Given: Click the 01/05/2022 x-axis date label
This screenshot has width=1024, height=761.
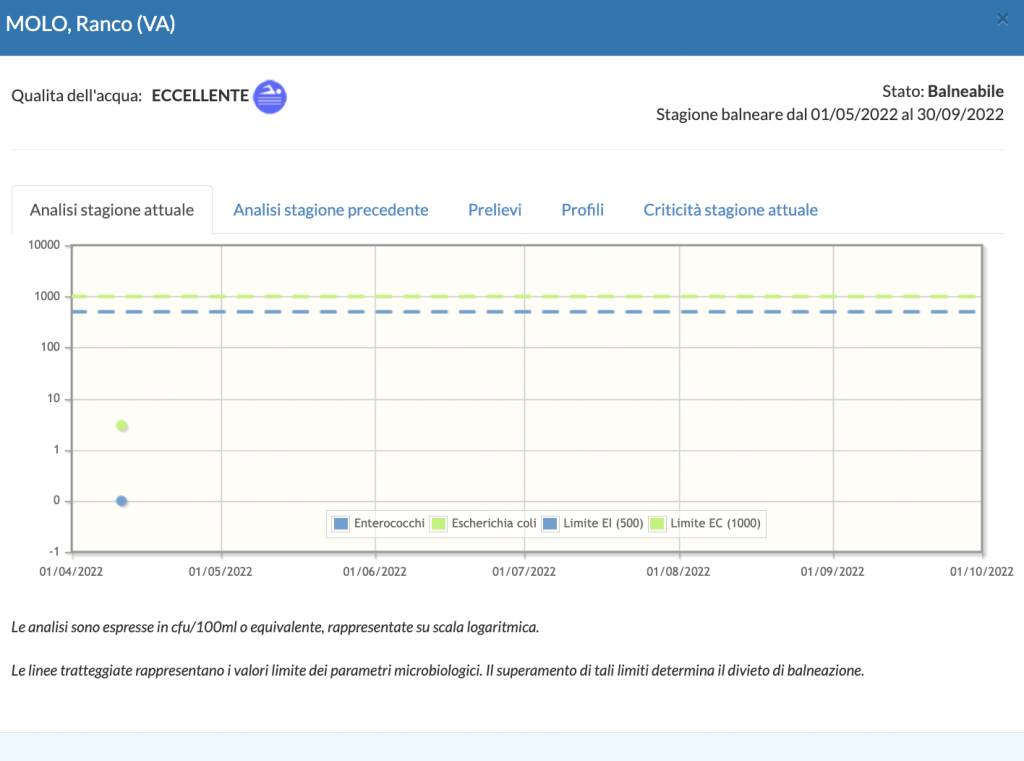Looking at the screenshot, I should tap(221, 572).
